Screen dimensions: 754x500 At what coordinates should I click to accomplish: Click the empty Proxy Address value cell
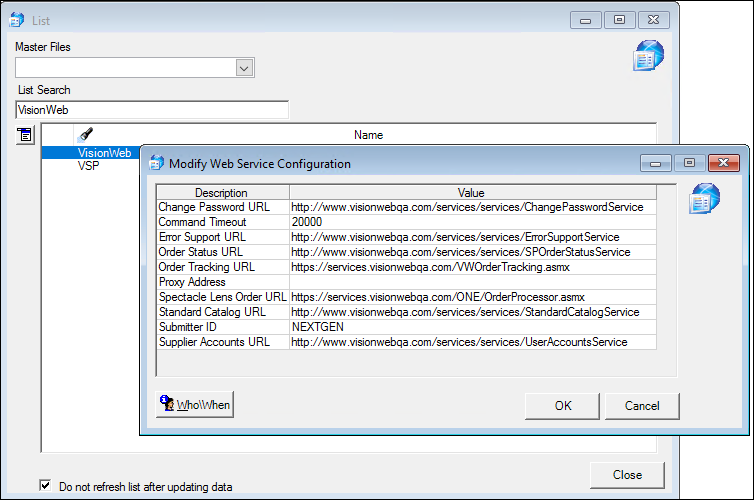tap(473, 282)
